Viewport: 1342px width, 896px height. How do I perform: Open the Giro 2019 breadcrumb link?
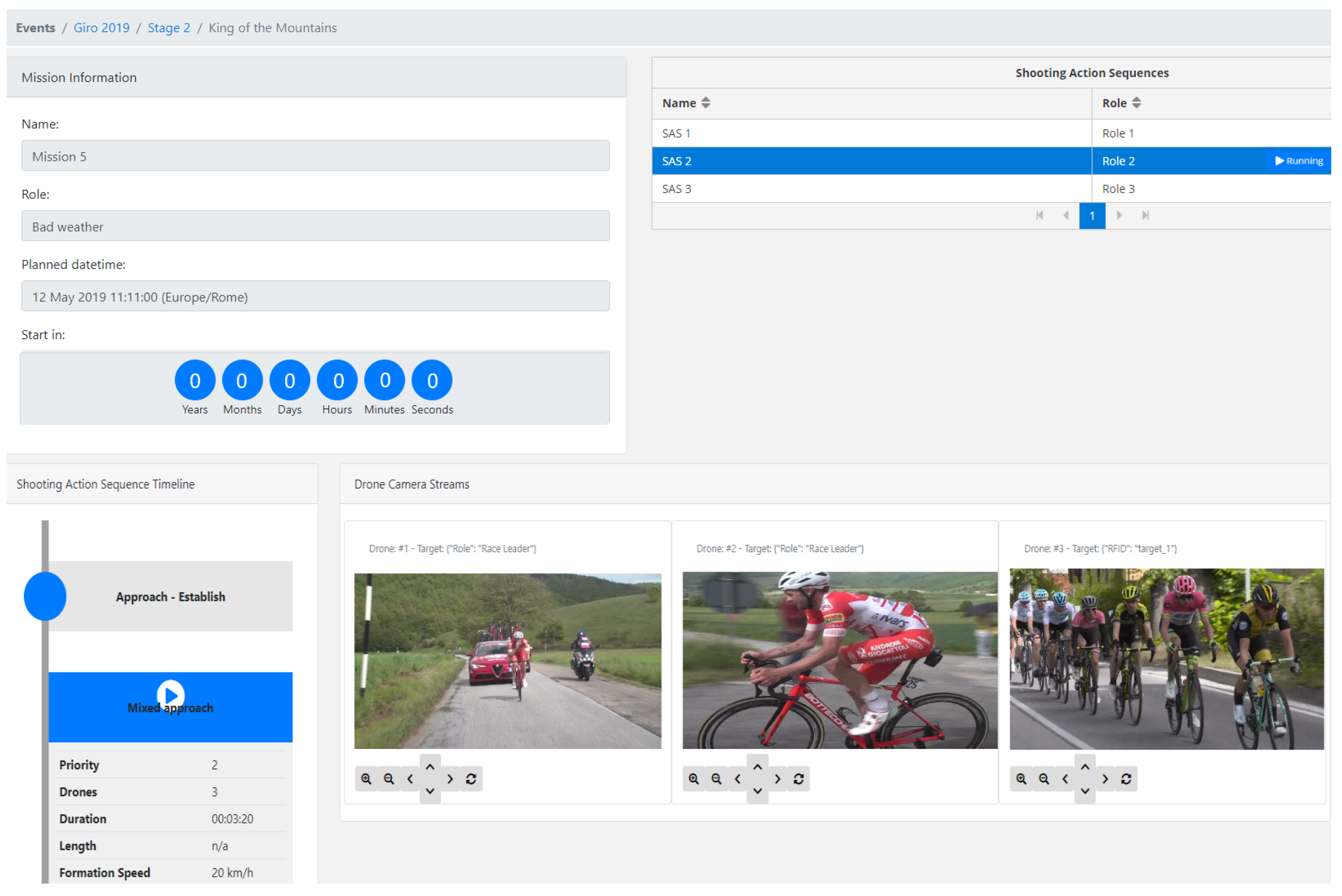[102, 28]
